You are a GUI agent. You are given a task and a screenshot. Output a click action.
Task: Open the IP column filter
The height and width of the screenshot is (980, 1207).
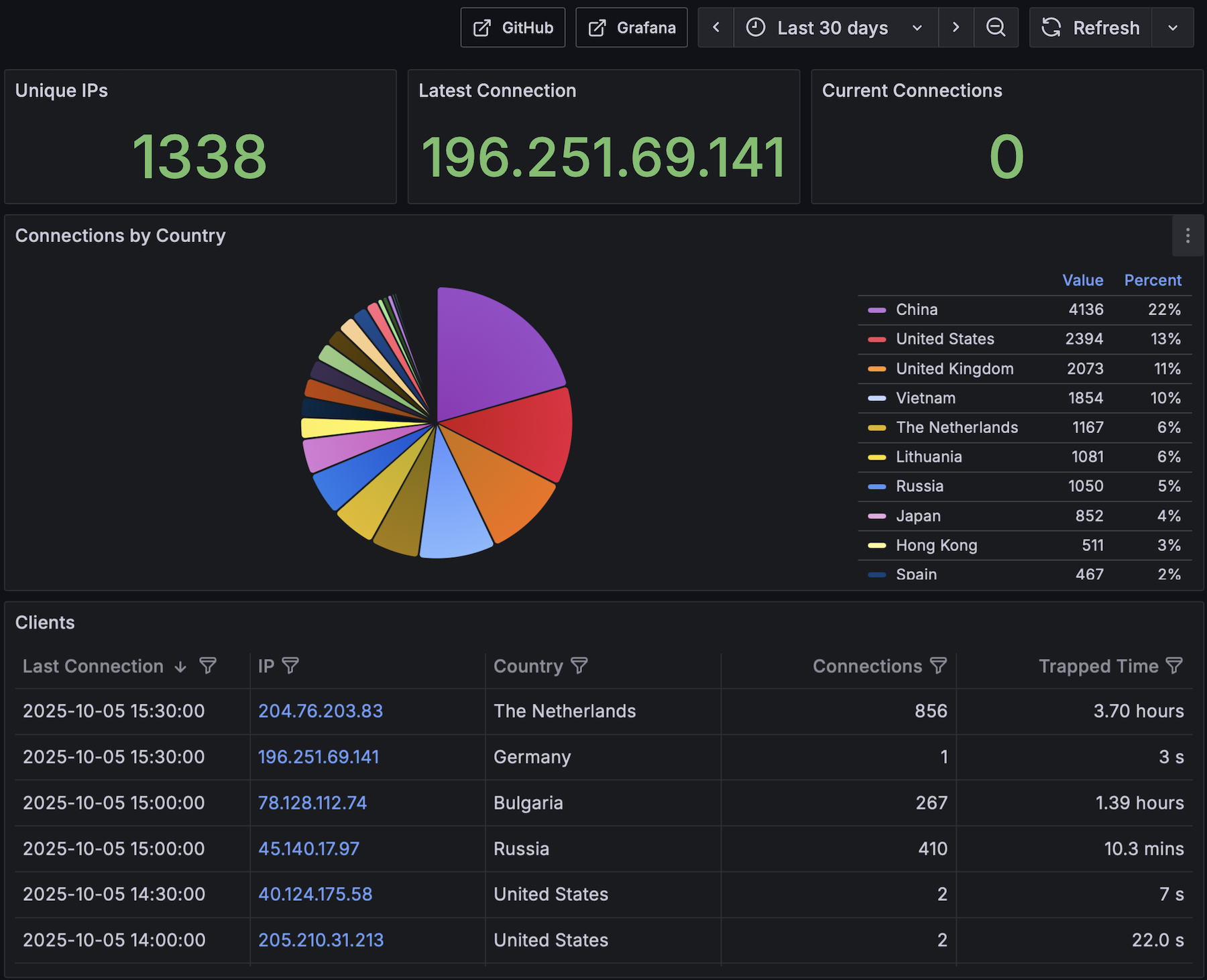290,666
